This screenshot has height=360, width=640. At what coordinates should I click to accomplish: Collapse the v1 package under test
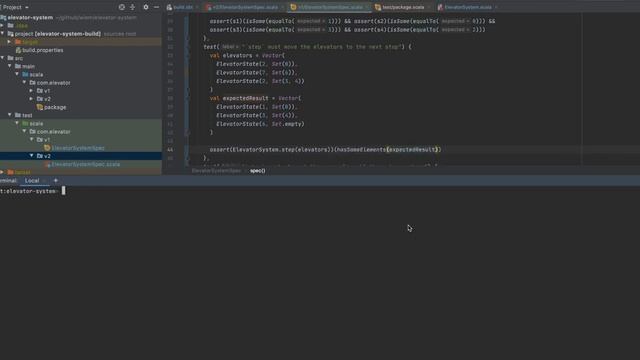click(x=31, y=140)
